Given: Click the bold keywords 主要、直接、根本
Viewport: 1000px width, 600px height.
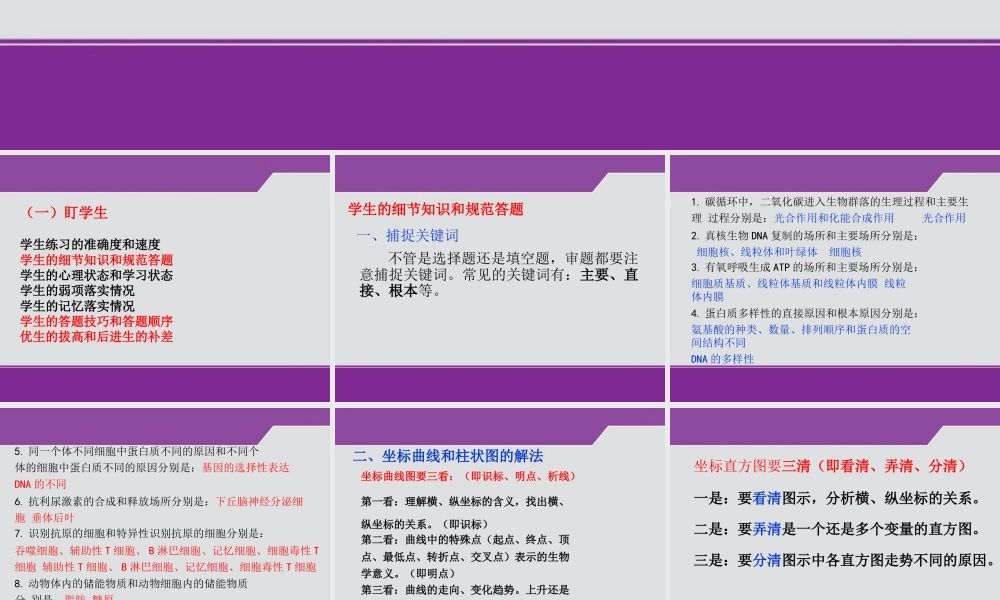Looking at the screenshot, I should (499, 282).
